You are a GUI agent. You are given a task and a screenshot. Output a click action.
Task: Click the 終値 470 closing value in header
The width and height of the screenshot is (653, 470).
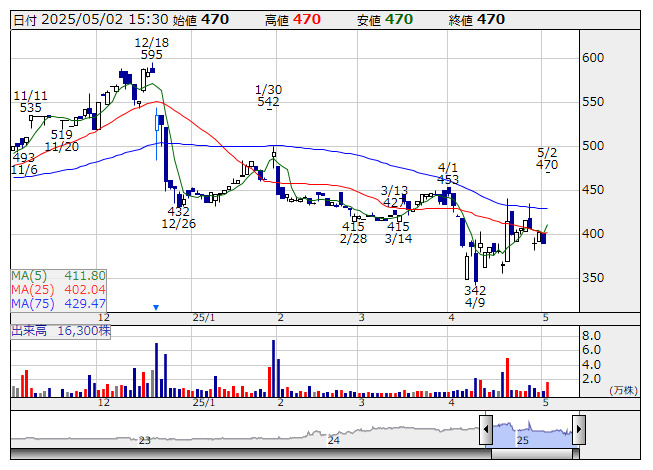tap(477, 20)
